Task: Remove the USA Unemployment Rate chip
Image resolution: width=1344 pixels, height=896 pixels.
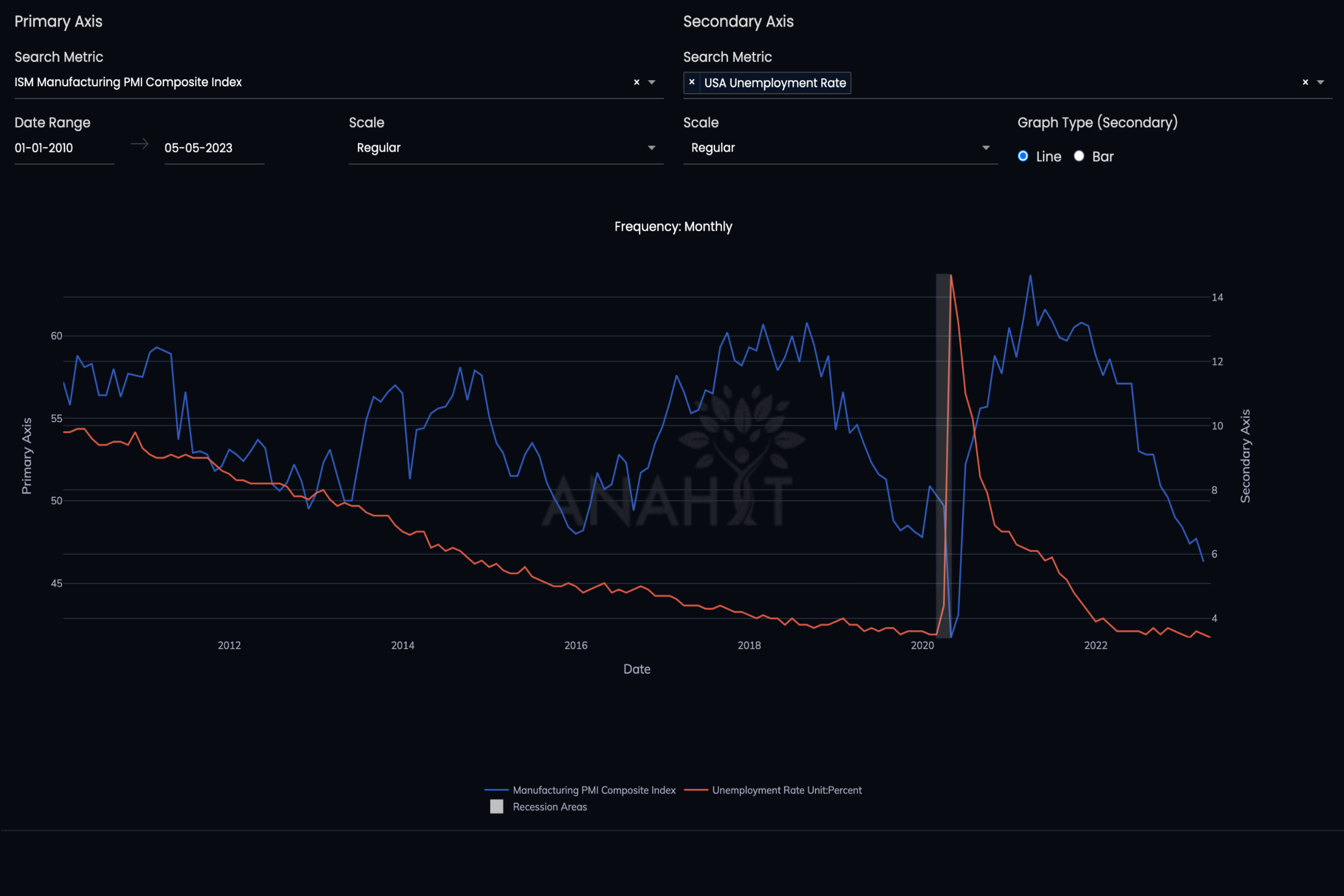Action: tap(691, 82)
